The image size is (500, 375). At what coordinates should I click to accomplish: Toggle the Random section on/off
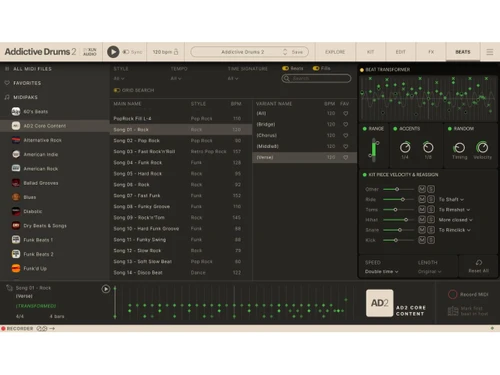pos(450,129)
